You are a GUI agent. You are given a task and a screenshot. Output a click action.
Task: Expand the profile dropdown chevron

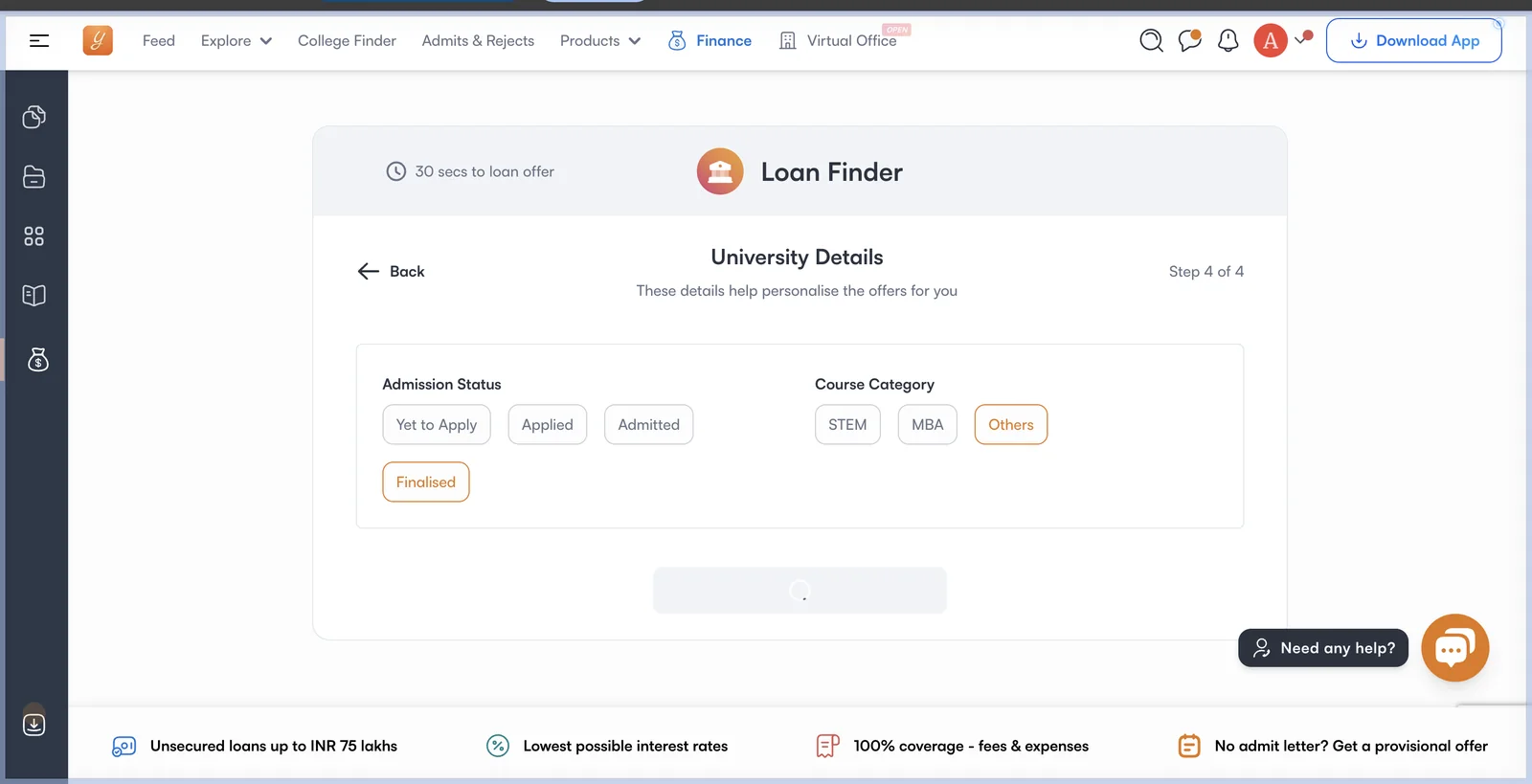point(1302,38)
